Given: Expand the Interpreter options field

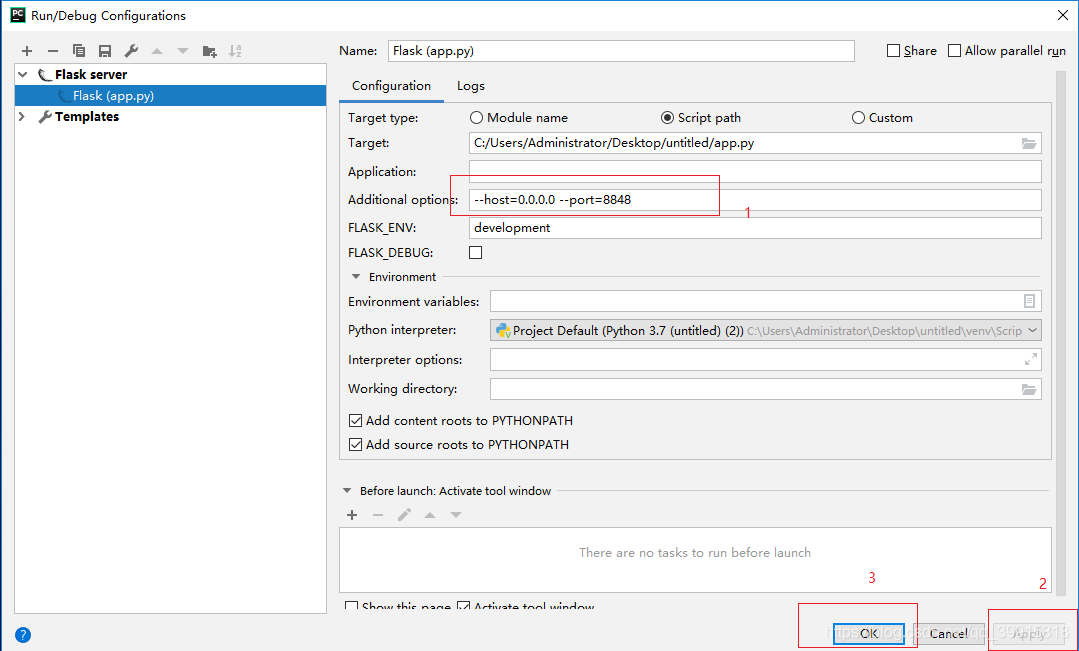Looking at the screenshot, I should click(x=1030, y=359).
